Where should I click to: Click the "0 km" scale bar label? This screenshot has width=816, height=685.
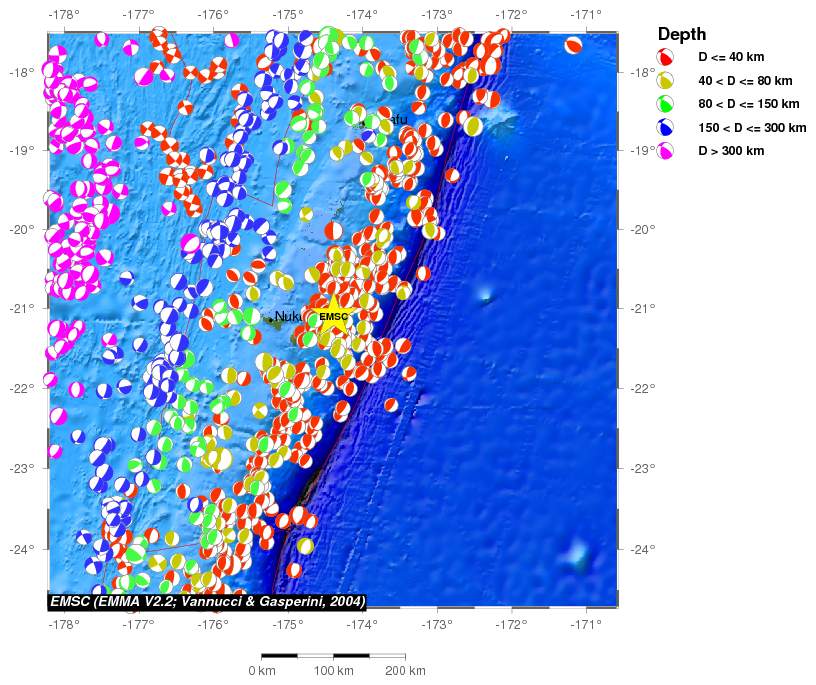point(261,670)
